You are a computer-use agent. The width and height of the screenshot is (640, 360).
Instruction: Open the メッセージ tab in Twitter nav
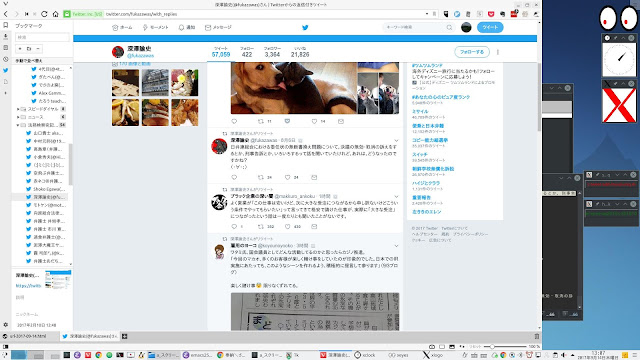218,27
